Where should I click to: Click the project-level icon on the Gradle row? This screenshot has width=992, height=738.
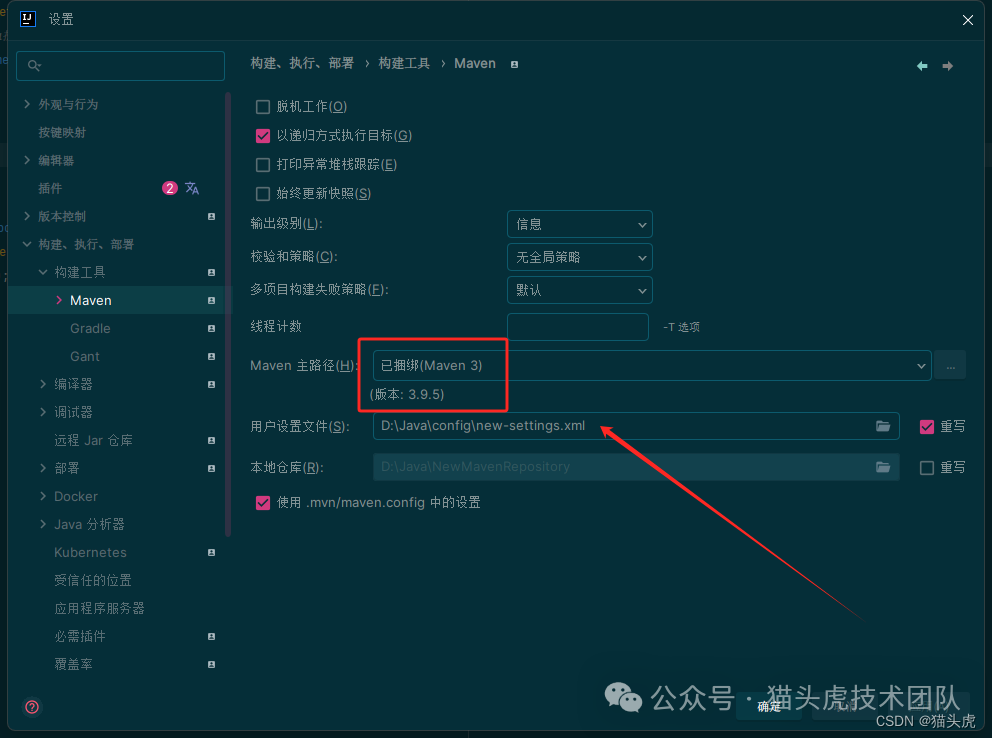pyautogui.click(x=211, y=328)
